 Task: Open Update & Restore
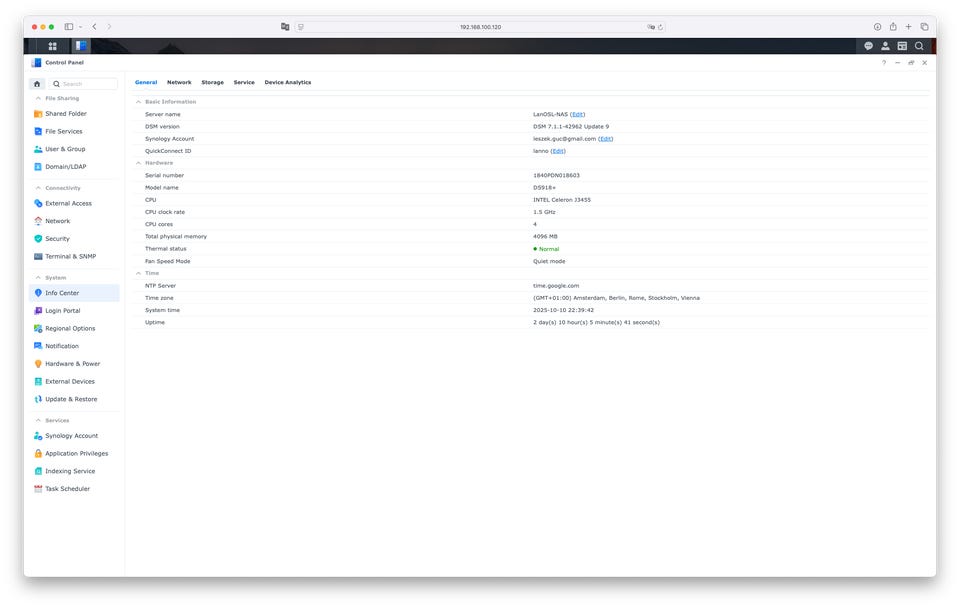(74, 399)
